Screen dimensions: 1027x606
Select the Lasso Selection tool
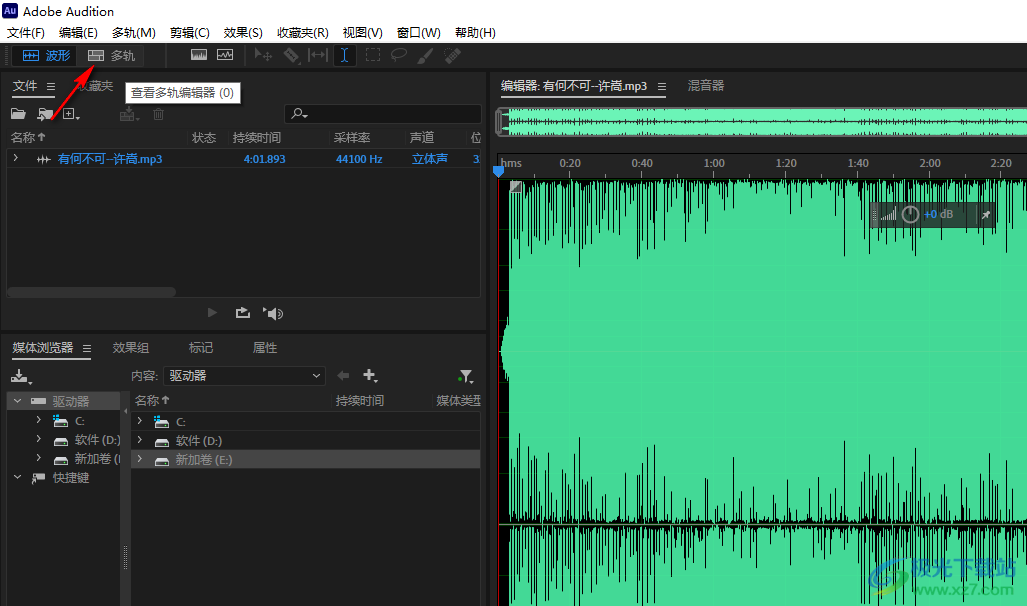point(400,55)
